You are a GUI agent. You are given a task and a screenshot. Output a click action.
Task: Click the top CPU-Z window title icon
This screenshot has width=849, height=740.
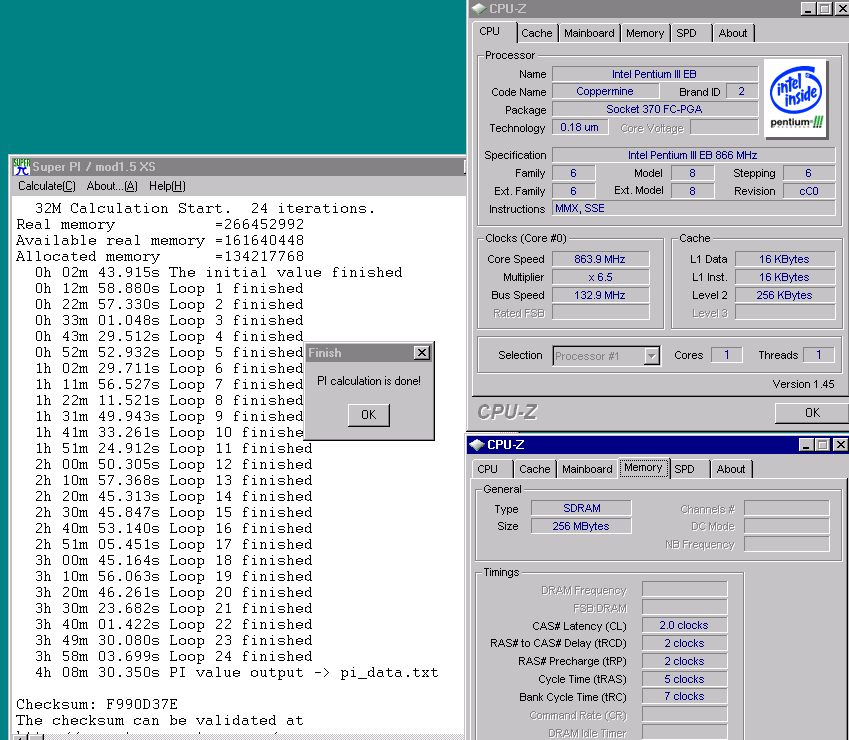(x=479, y=9)
